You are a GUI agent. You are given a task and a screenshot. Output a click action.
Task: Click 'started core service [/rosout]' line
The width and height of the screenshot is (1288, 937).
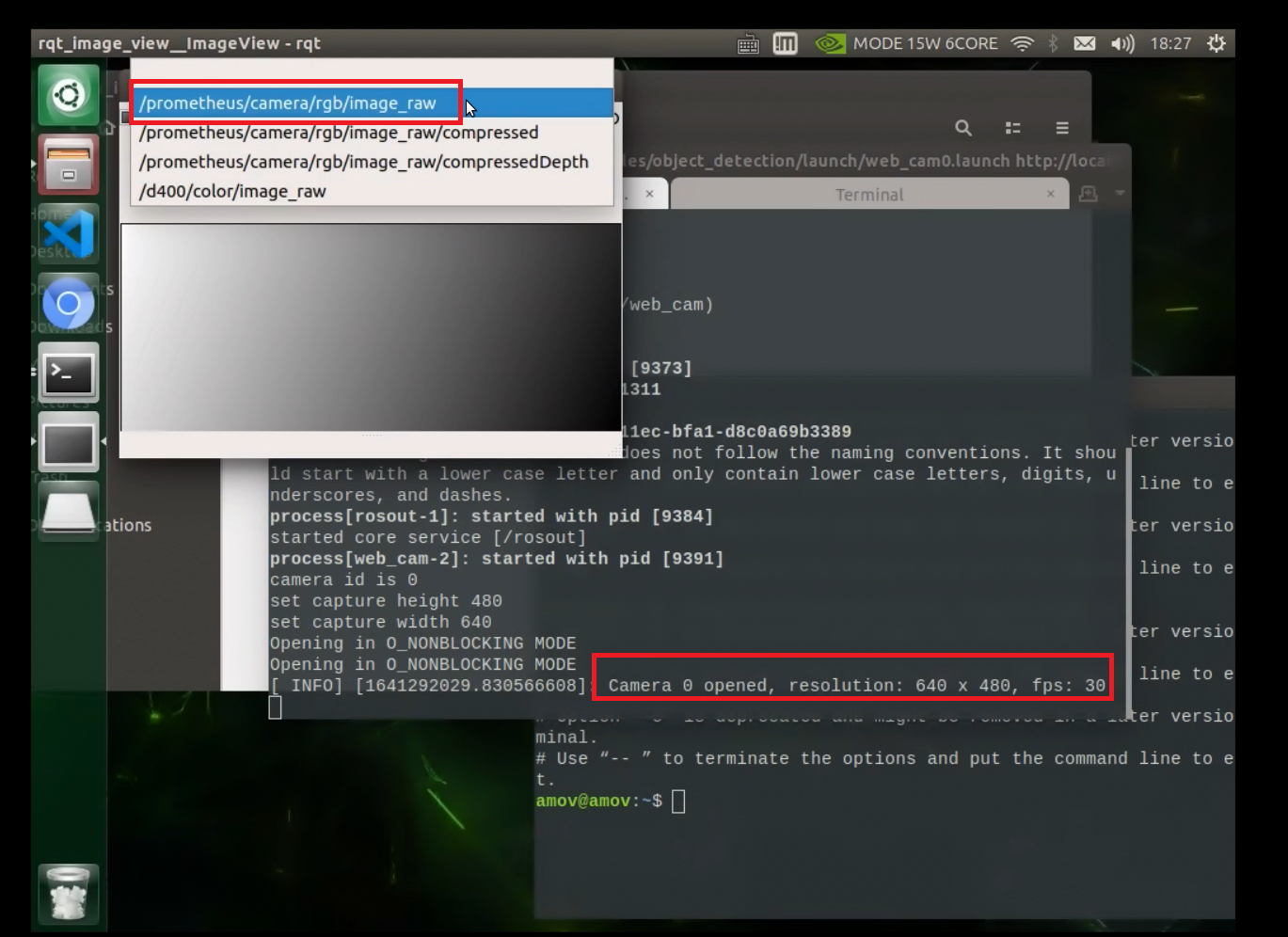tap(428, 538)
